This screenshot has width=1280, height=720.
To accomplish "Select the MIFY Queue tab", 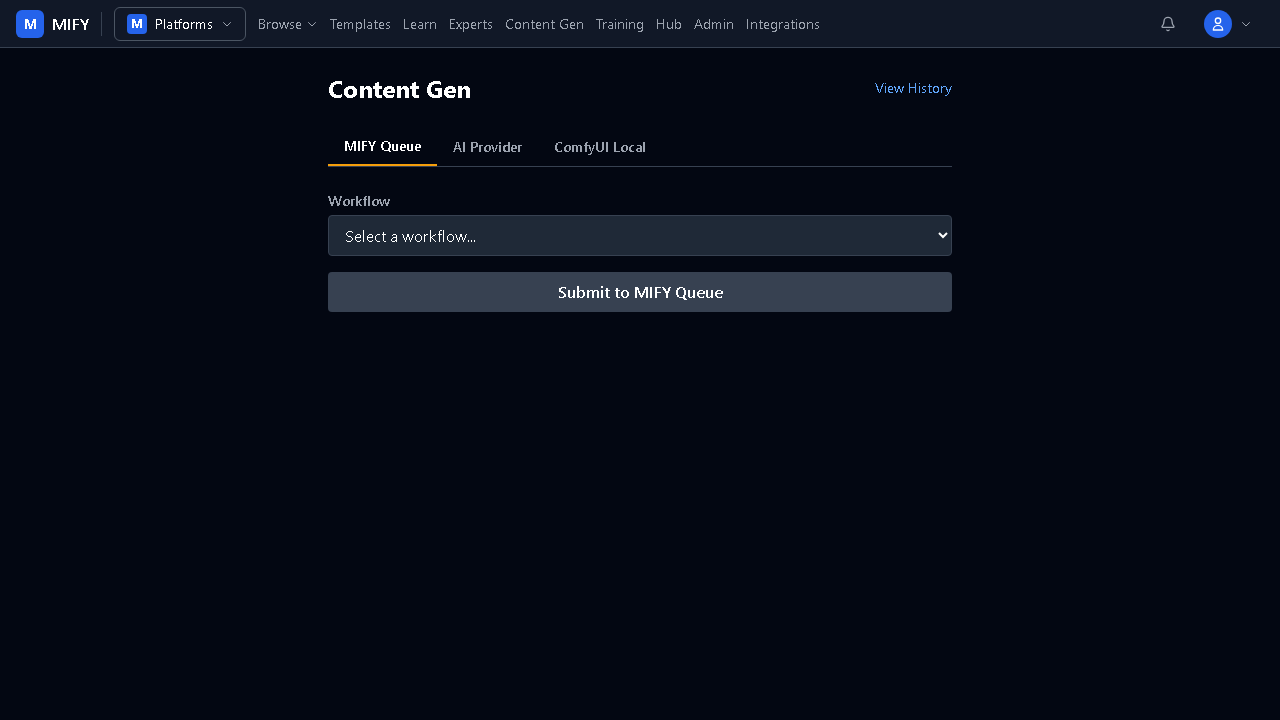I will [382, 146].
